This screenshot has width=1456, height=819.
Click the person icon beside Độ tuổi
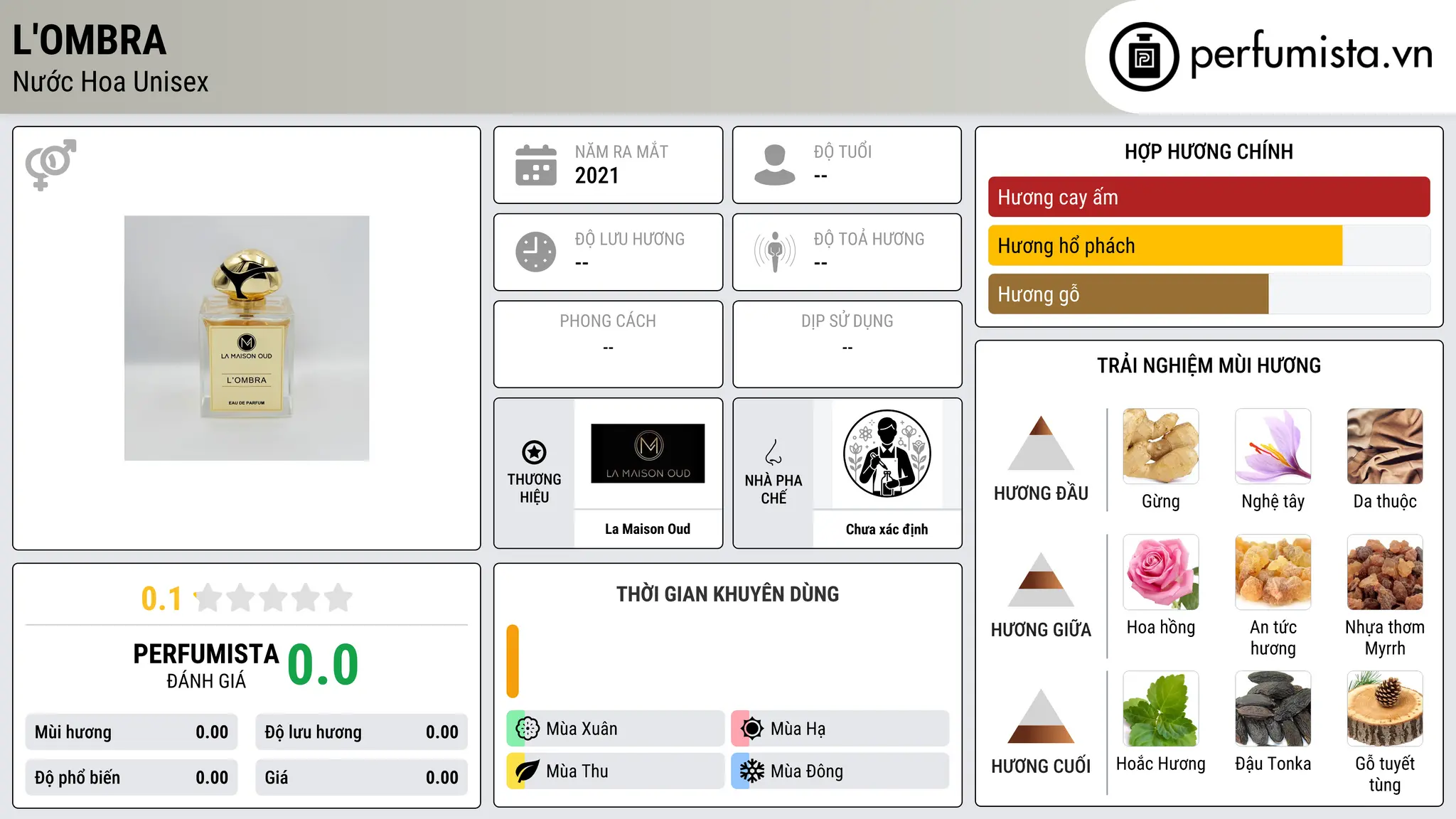coord(775,165)
